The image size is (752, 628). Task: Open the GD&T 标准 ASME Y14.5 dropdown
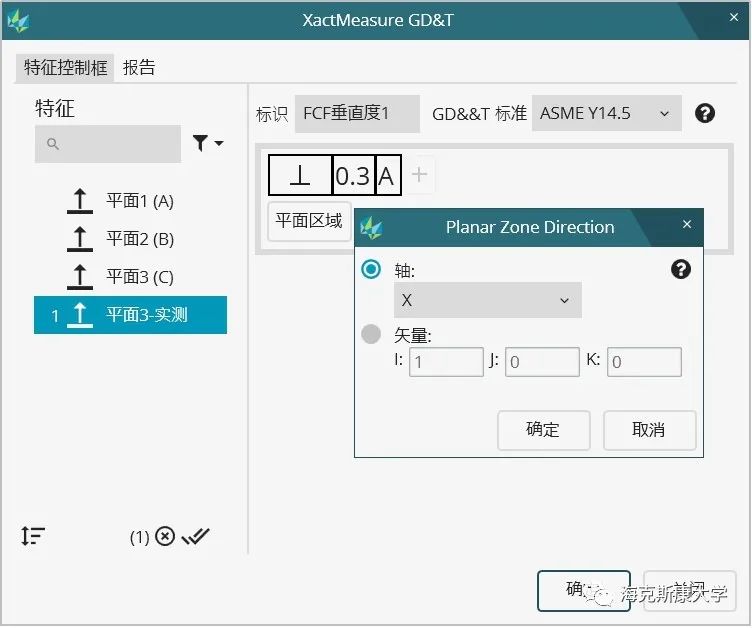[x=607, y=114]
